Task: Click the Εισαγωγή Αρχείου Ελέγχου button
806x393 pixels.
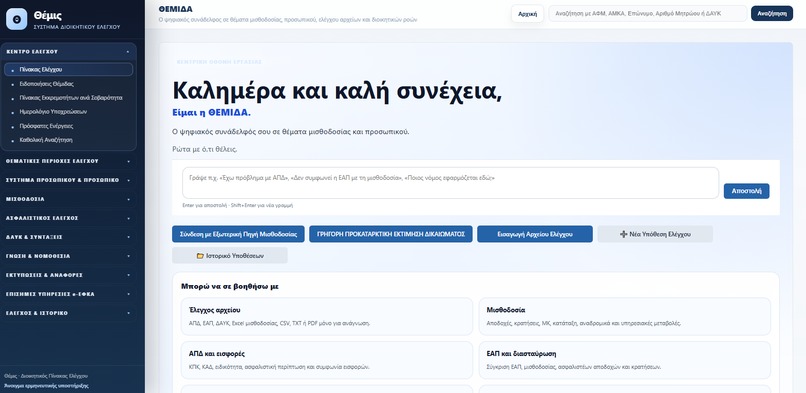Action: [x=535, y=234]
